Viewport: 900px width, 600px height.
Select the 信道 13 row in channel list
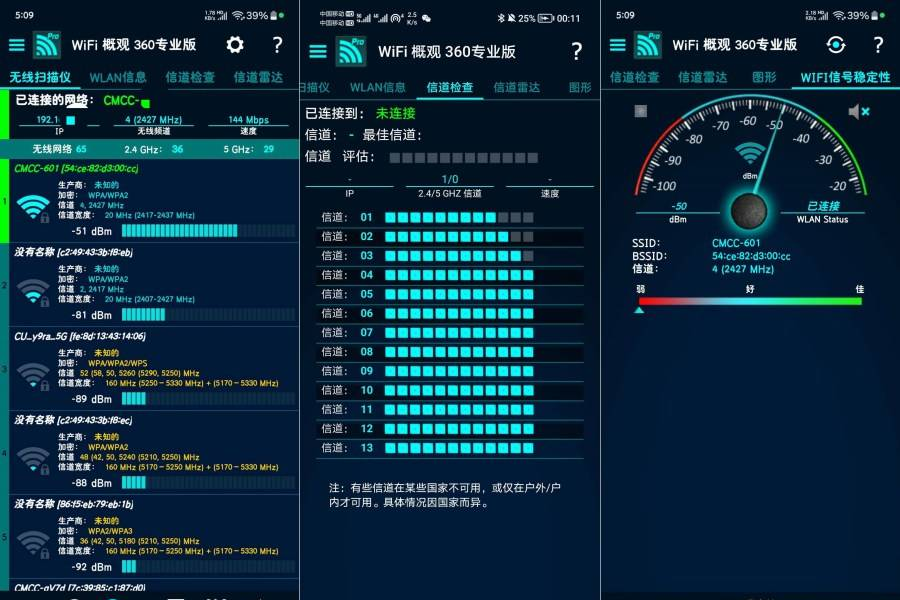[450, 447]
